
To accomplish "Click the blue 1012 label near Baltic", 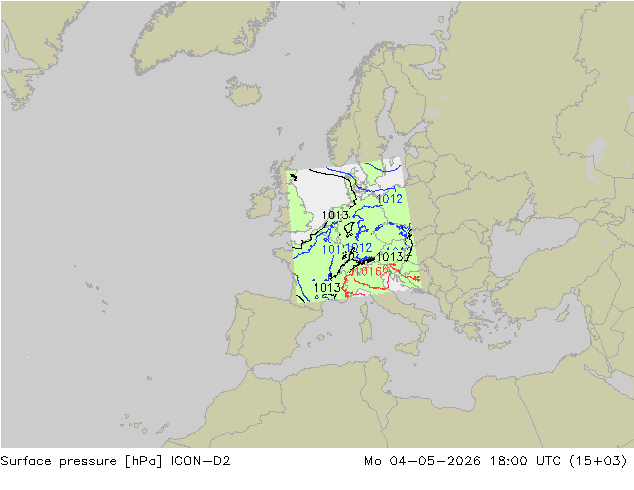I will tap(389, 199).
